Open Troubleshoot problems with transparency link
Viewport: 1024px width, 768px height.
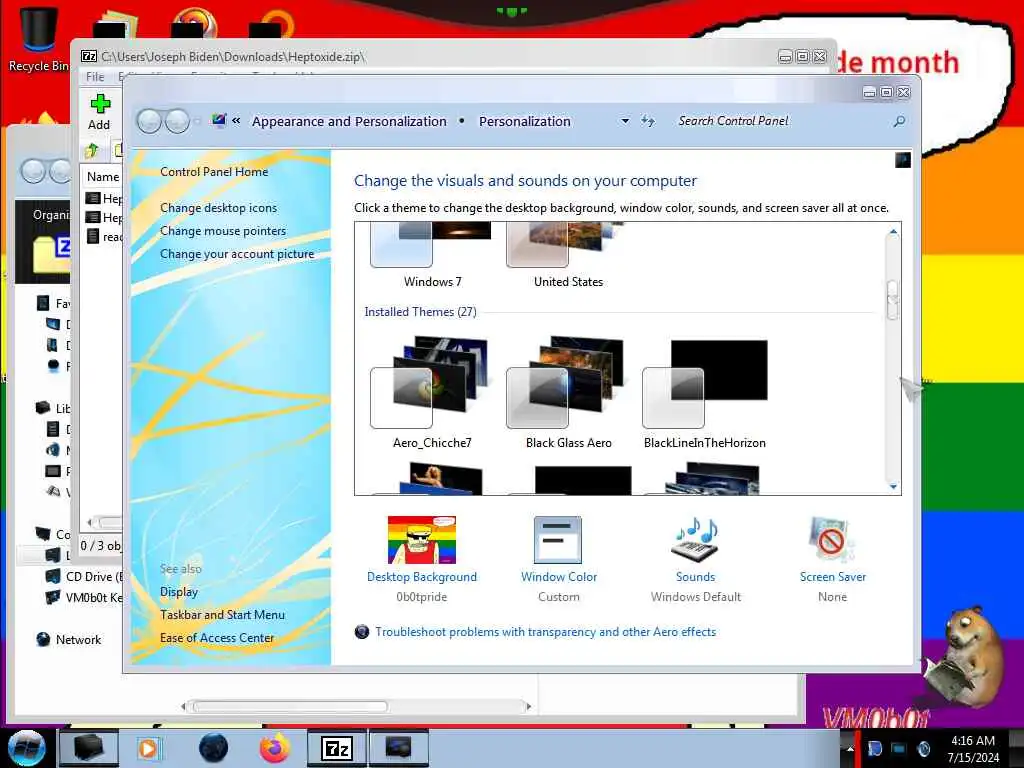coord(545,632)
